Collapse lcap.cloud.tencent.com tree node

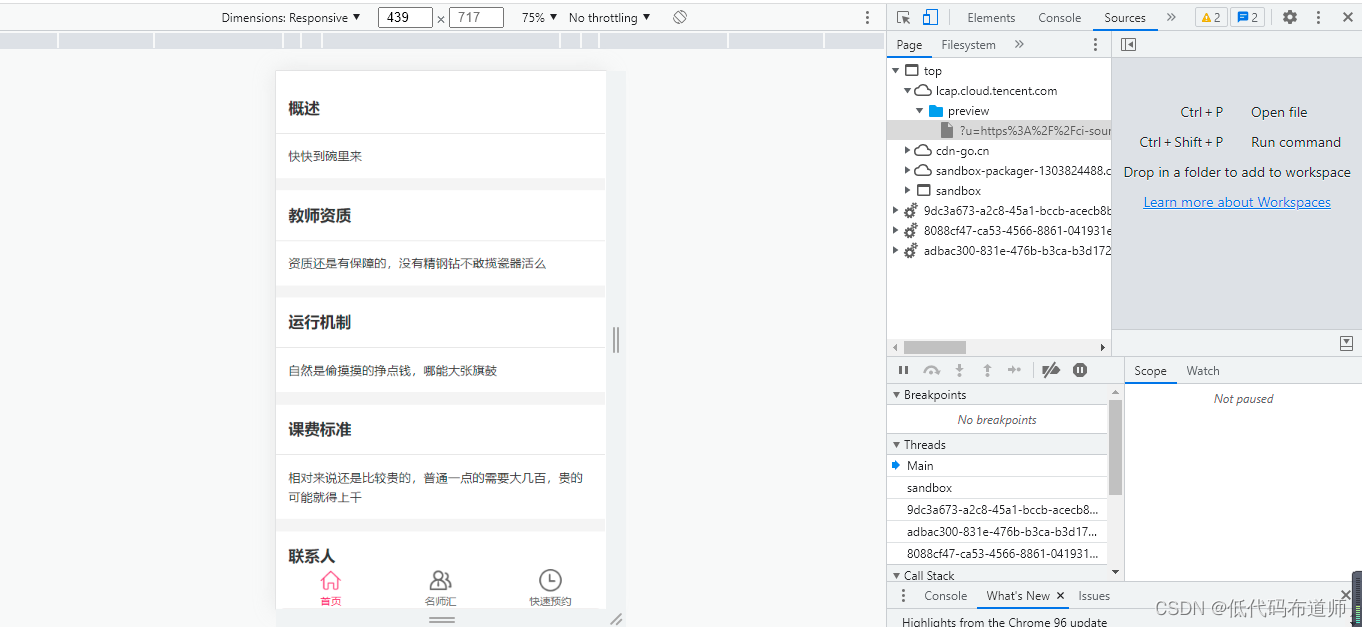[908, 91]
